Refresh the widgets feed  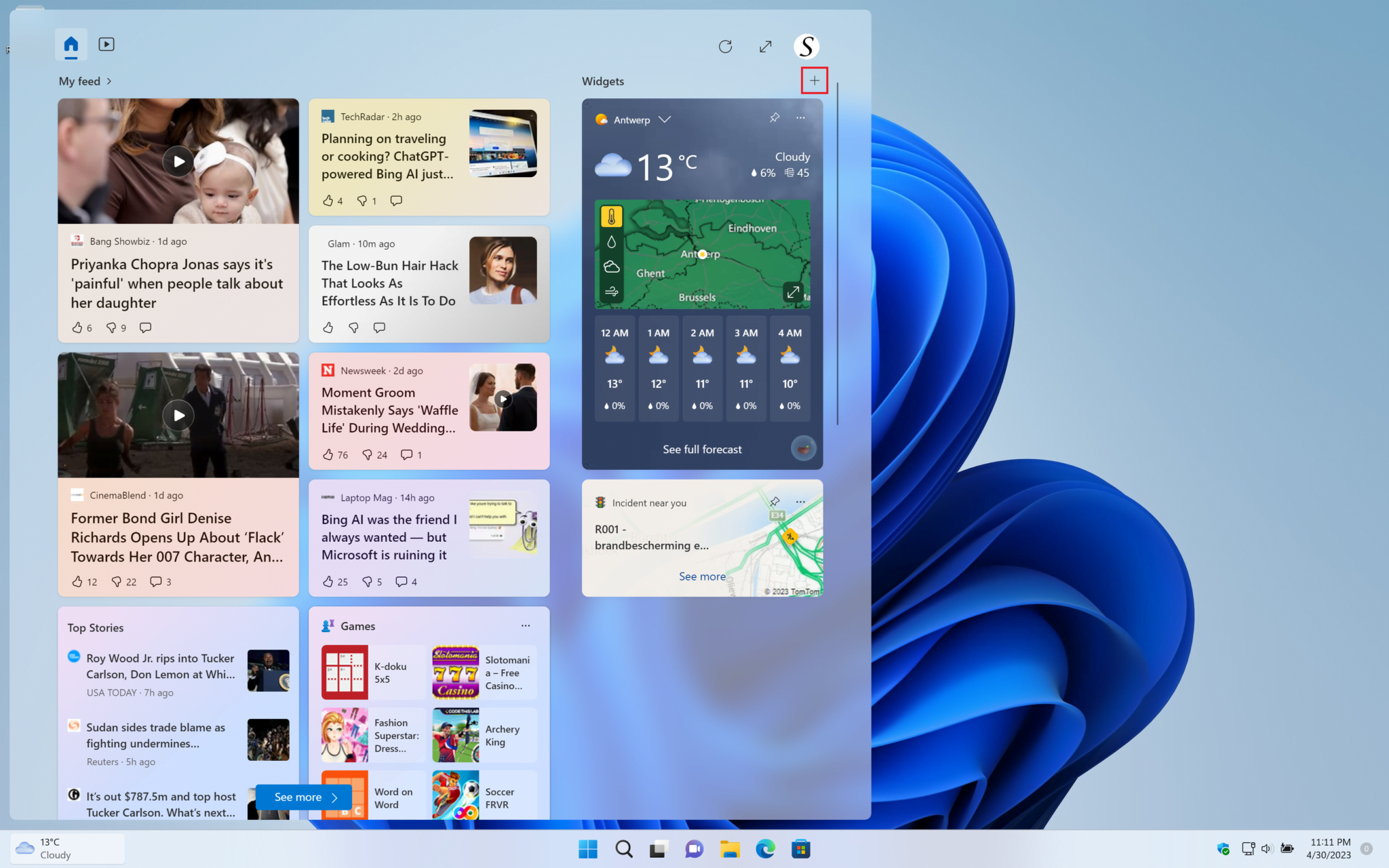[725, 46]
